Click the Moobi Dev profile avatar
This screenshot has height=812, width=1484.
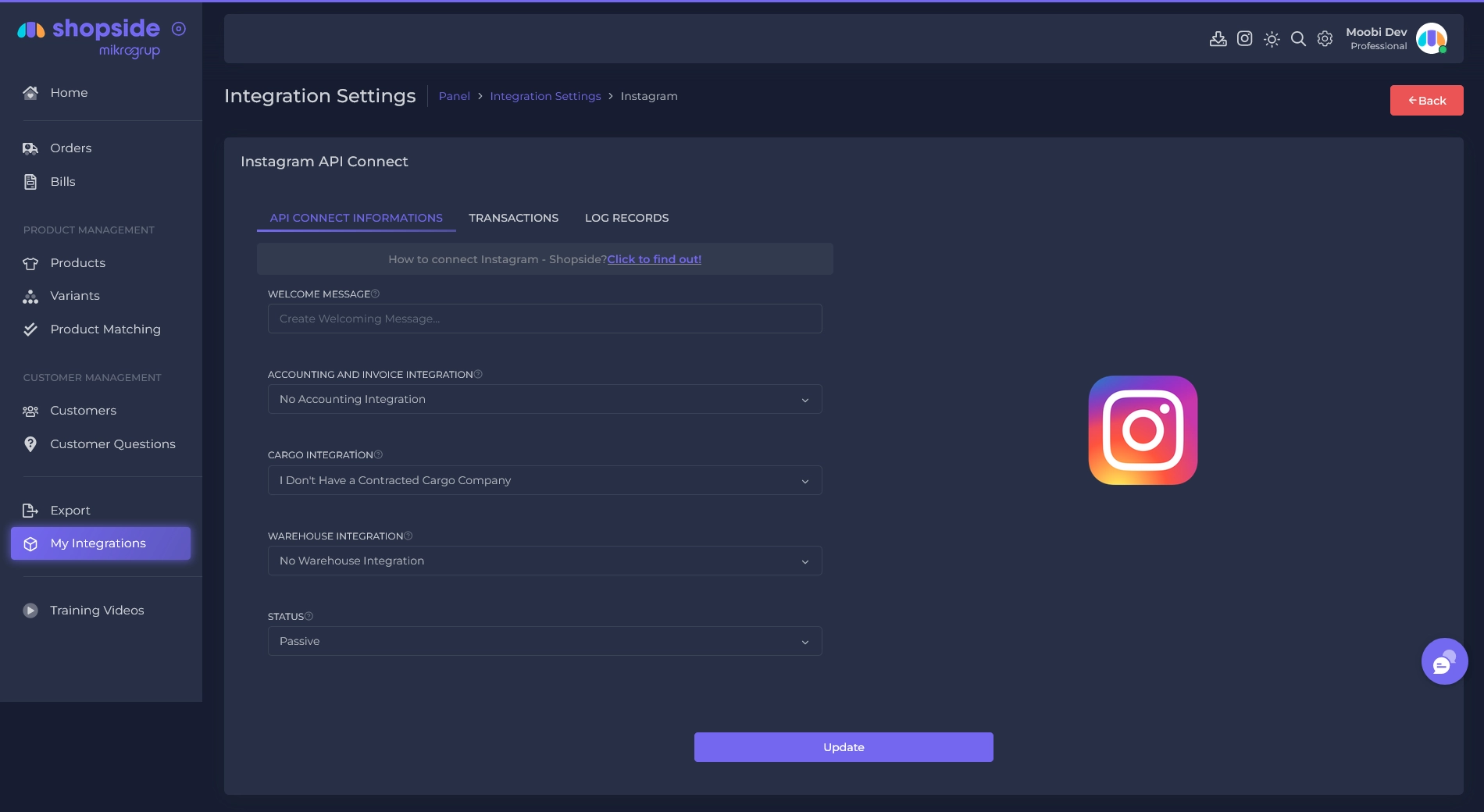[1432, 38]
